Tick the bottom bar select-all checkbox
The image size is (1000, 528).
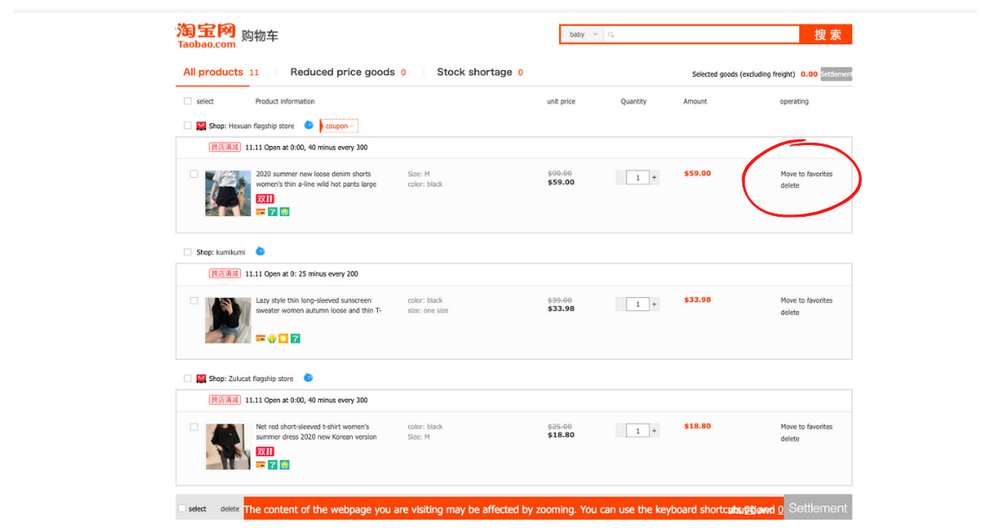coord(182,508)
